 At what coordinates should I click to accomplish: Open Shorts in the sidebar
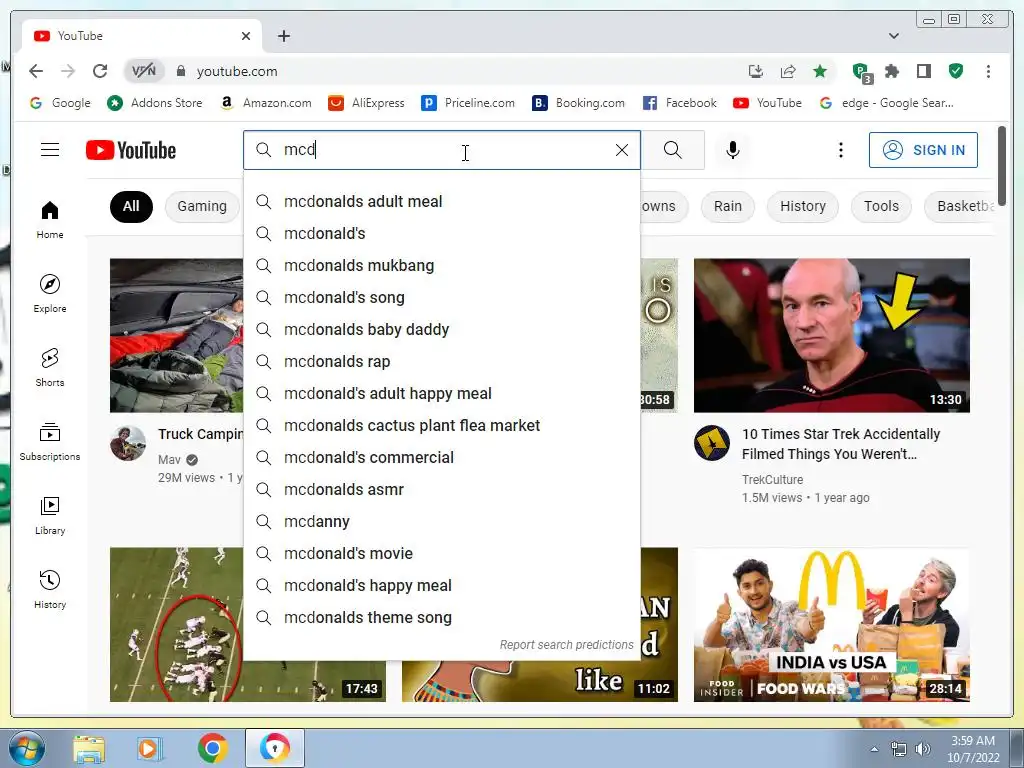[50, 368]
